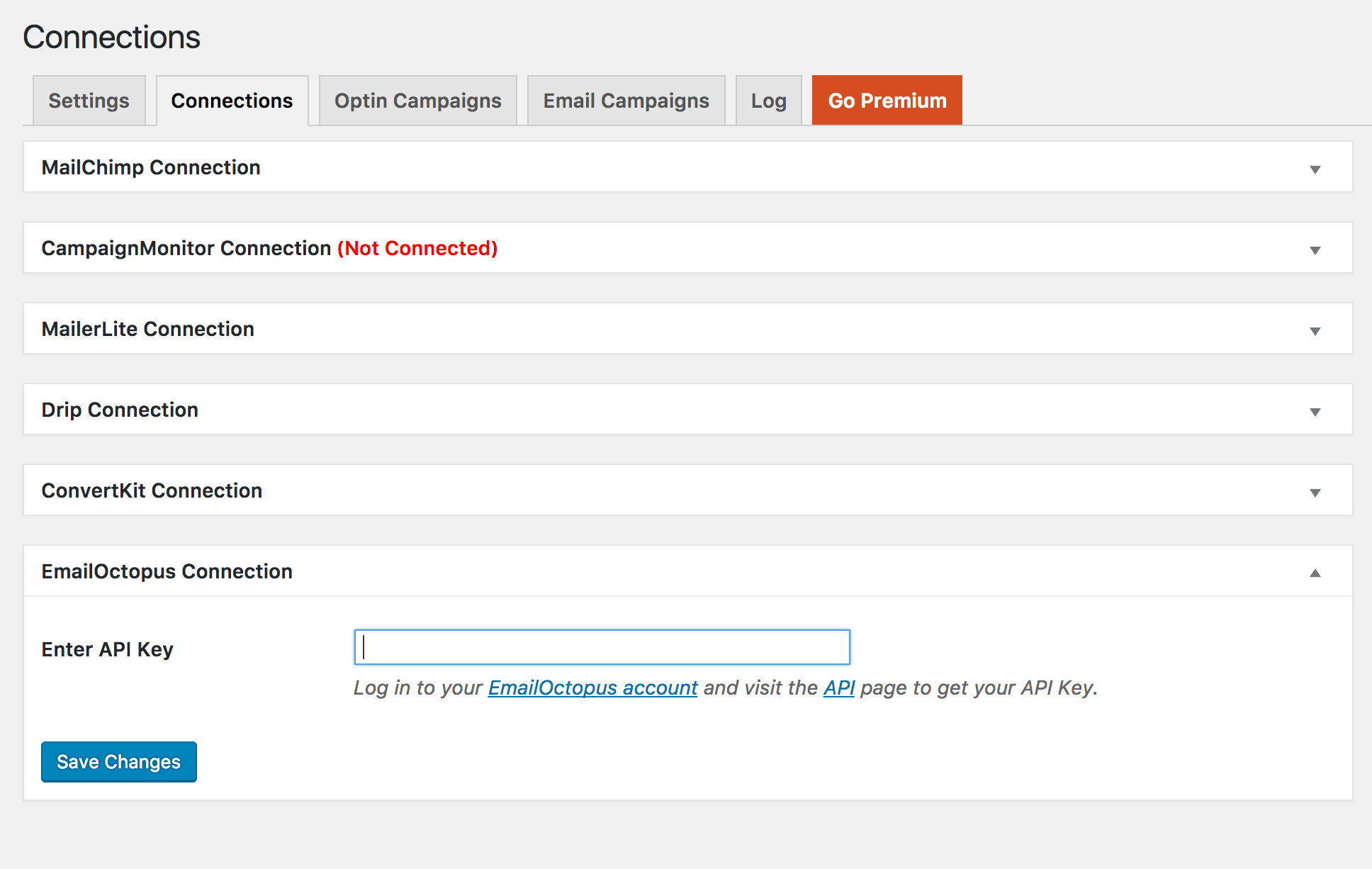Open the EmailOctopus account link
Viewport: 1372px width, 869px height.
592,688
